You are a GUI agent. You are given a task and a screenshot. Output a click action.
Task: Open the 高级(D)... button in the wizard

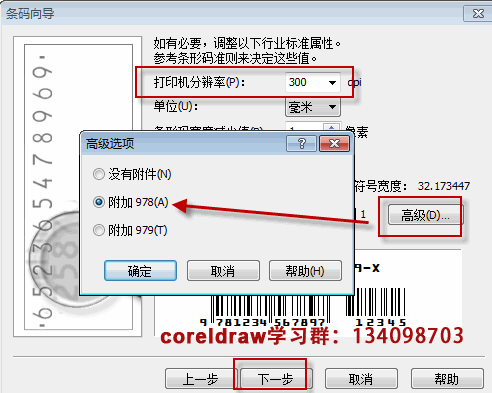[x=425, y=215]
